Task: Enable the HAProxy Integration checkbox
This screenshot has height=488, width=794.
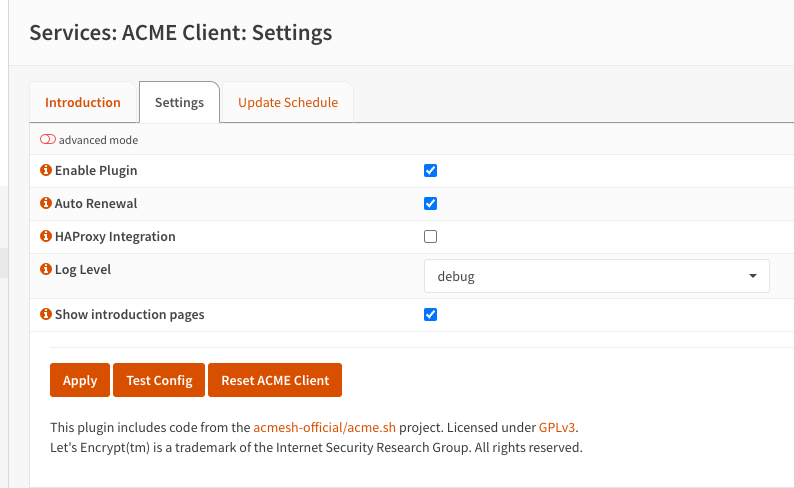Action: coord(430,236)
